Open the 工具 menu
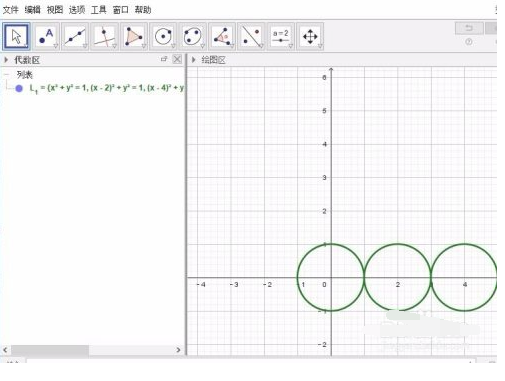This screenshot has height=381, width=505. (99, 10)
